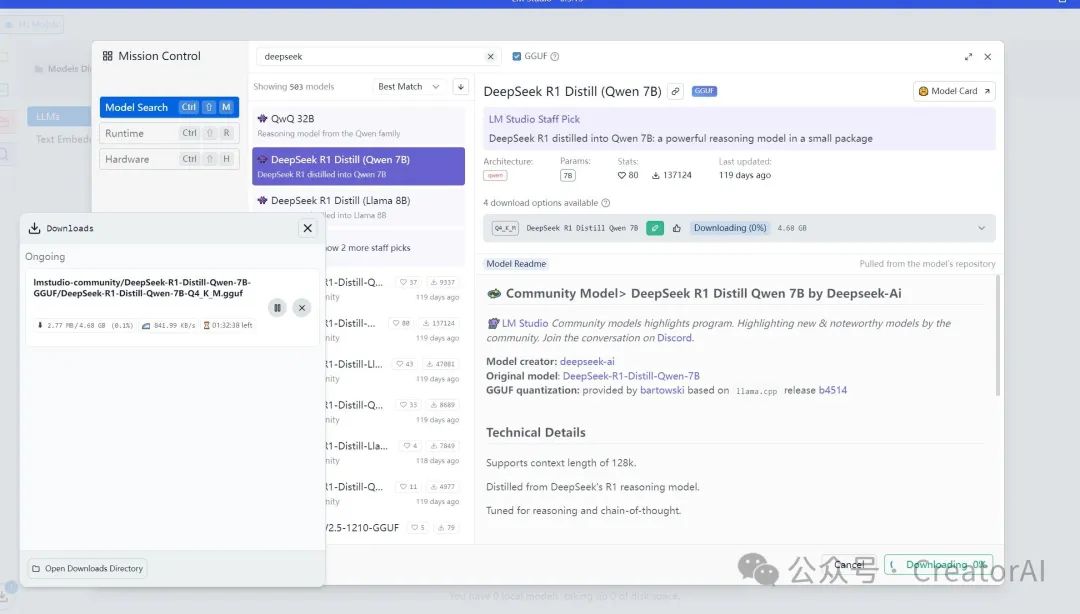Open the Hardware tab
This screenshot has height=614, width=1080.
click(169, 159)
